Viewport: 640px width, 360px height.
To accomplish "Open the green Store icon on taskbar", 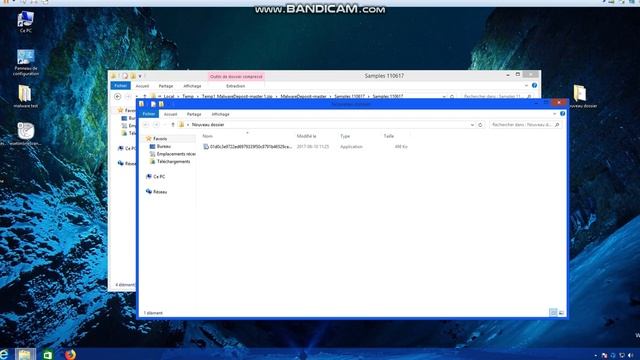I will pyautogui.click(x=47, y=355).
